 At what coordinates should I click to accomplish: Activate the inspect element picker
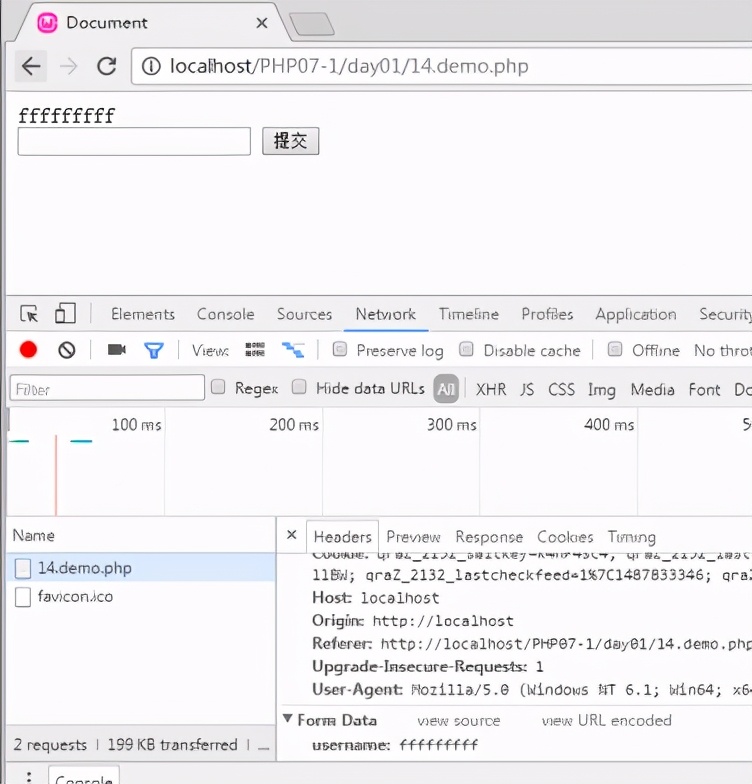click(x=29, y=314)
